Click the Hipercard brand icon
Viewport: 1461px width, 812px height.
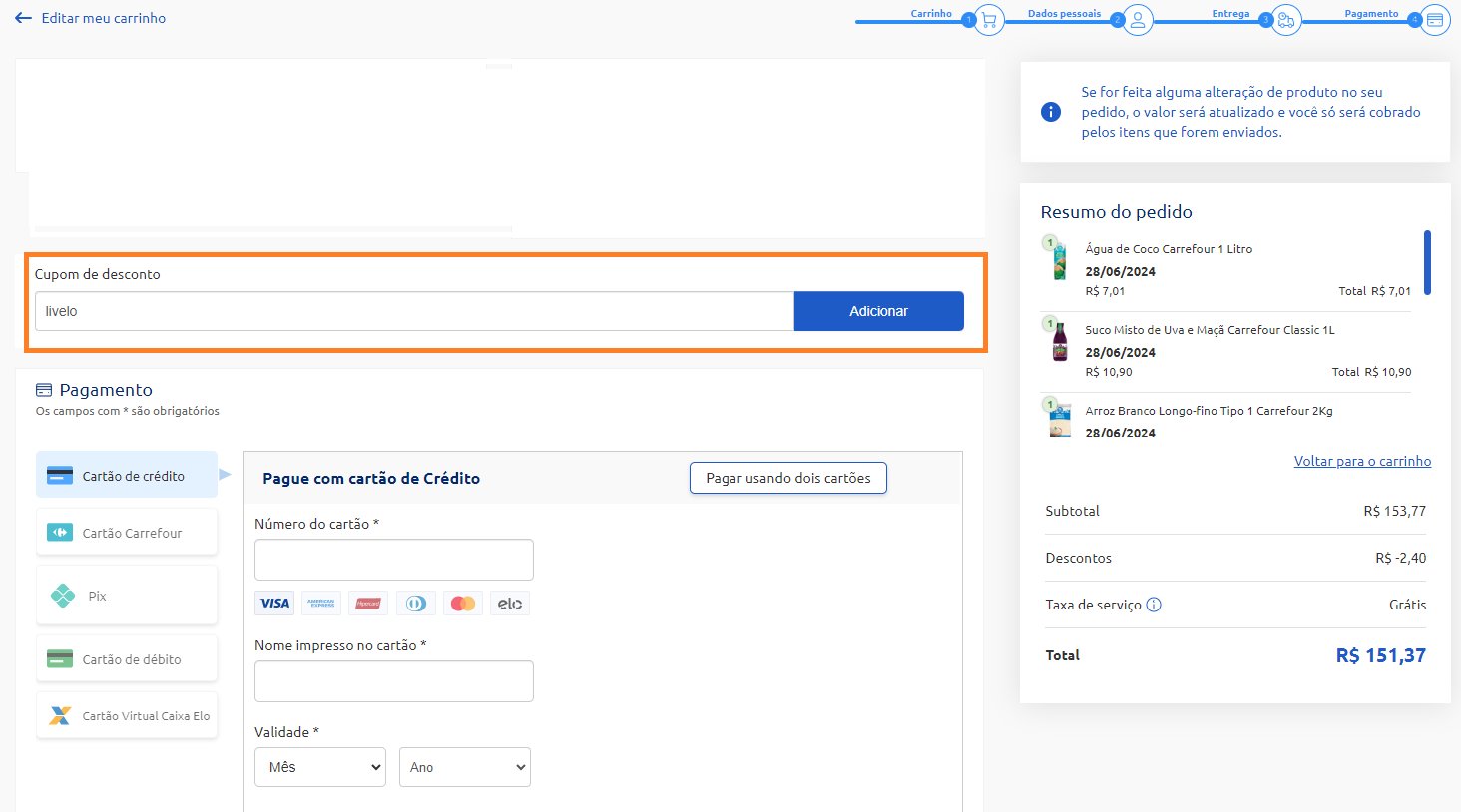368,603
